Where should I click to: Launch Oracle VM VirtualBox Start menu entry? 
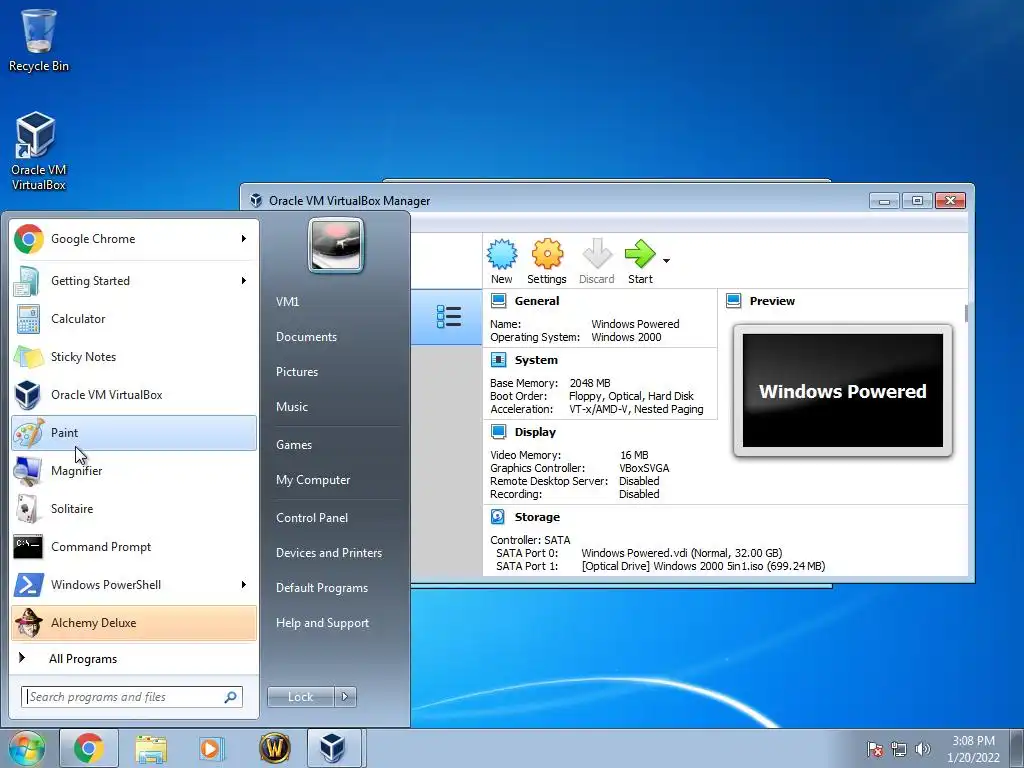(134, 394)
